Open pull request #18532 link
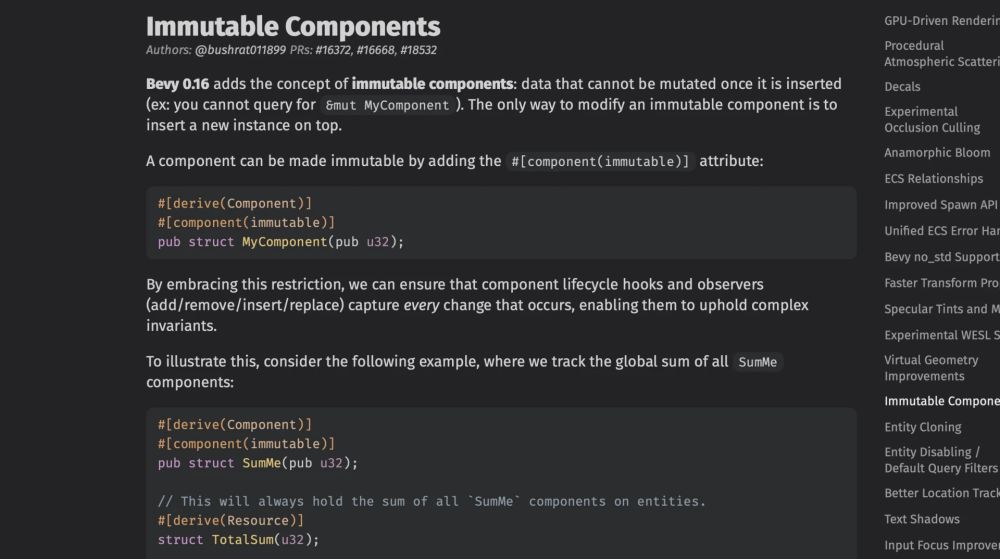 (418, 50)
